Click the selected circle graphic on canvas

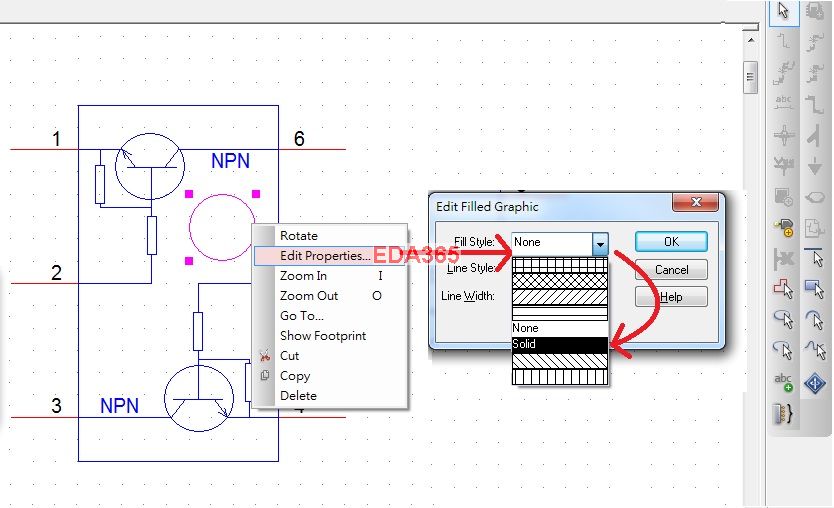pyautogui.click(x=222, y=227)
